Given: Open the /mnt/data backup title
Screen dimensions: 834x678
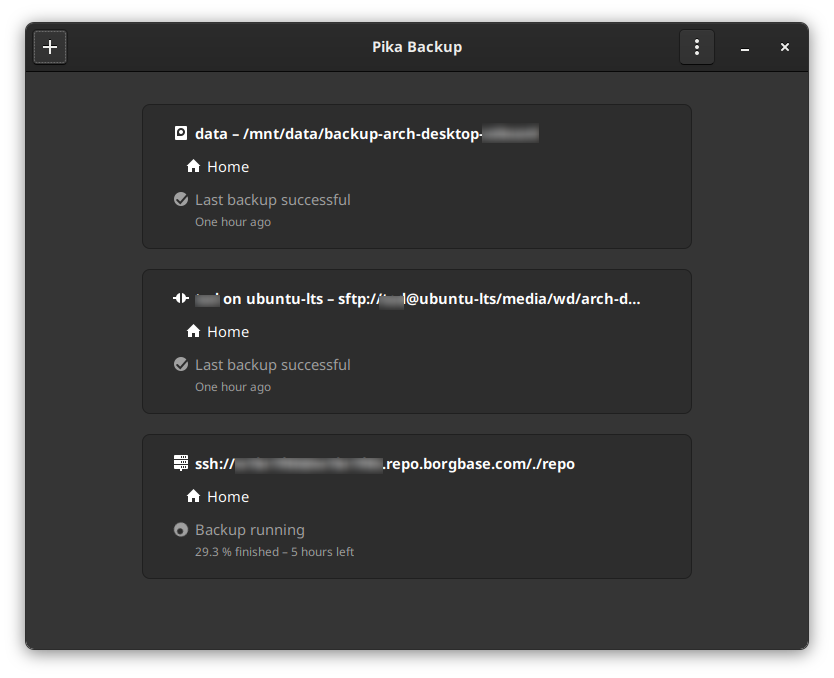Looking at the screenshot, I should click(366, 134).
